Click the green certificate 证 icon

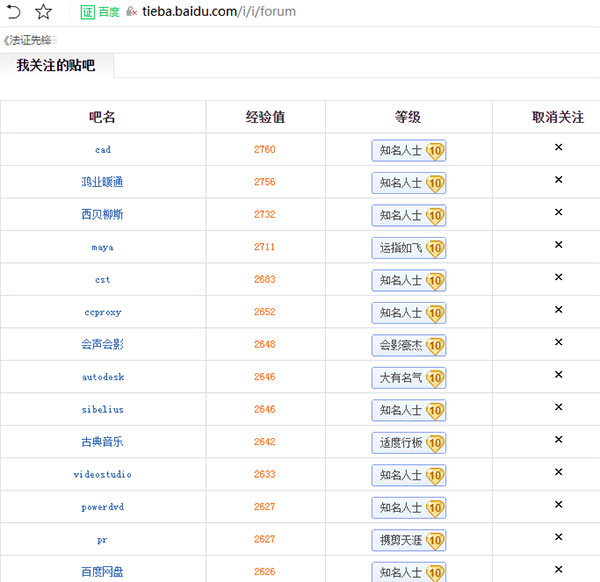click(x=88, y=12)
